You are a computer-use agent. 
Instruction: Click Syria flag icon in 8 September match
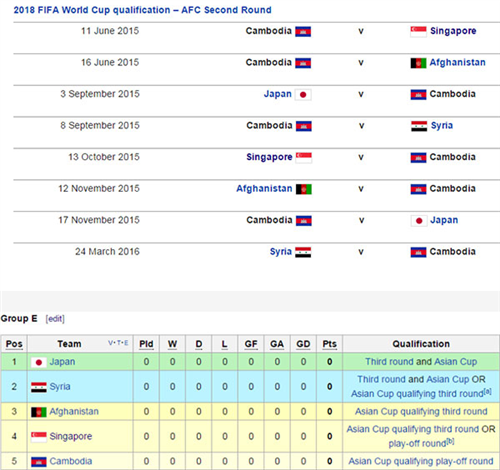tap(419, 126)
